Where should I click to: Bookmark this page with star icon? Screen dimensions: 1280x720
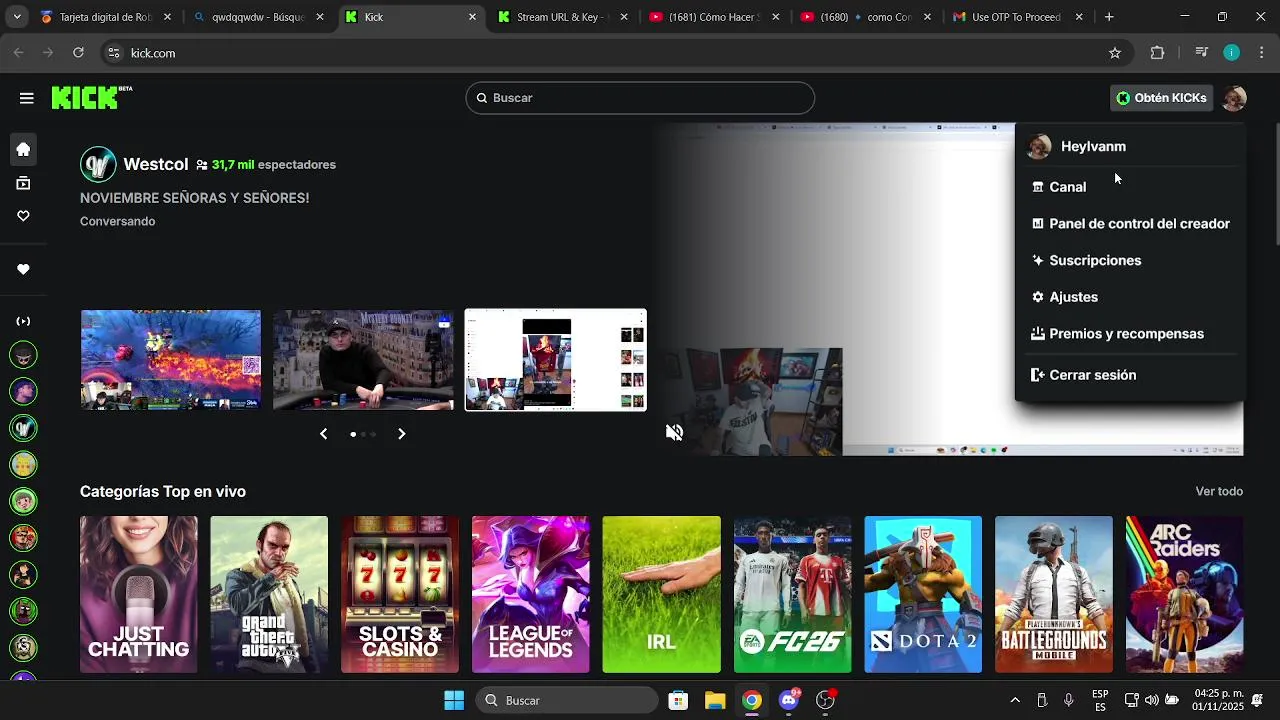pos(1115,53)
